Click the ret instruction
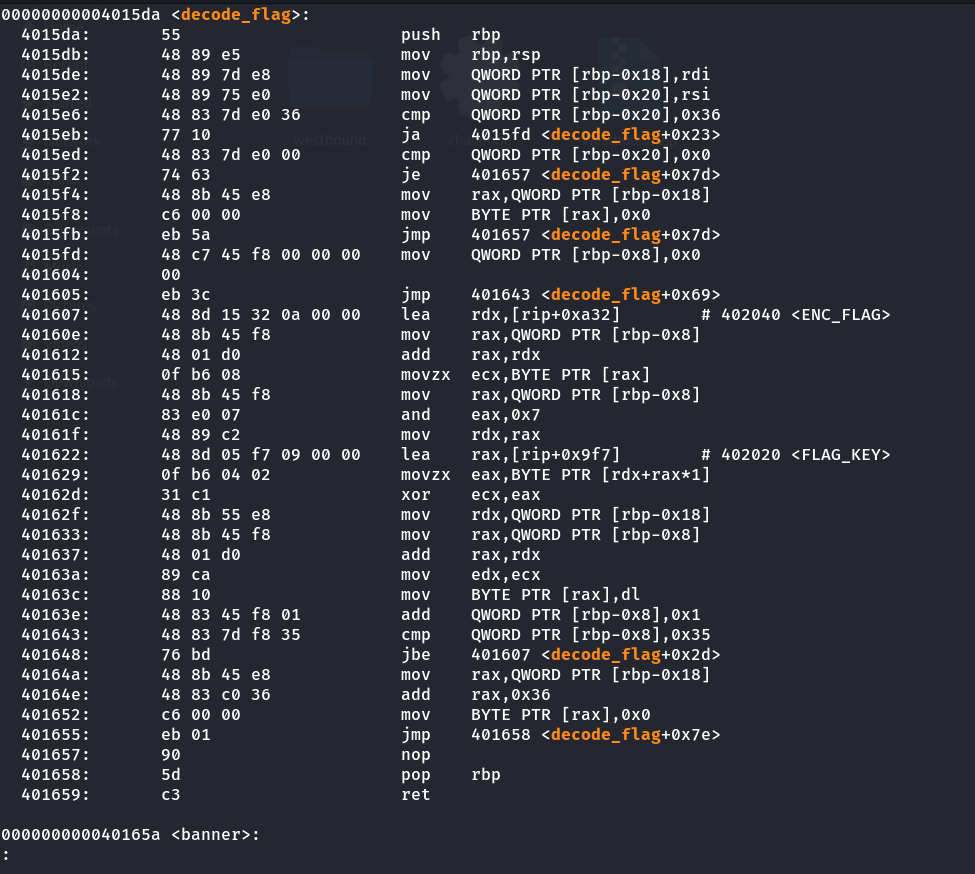The width and height of the screenshot is (975, 874). point(416,794)
